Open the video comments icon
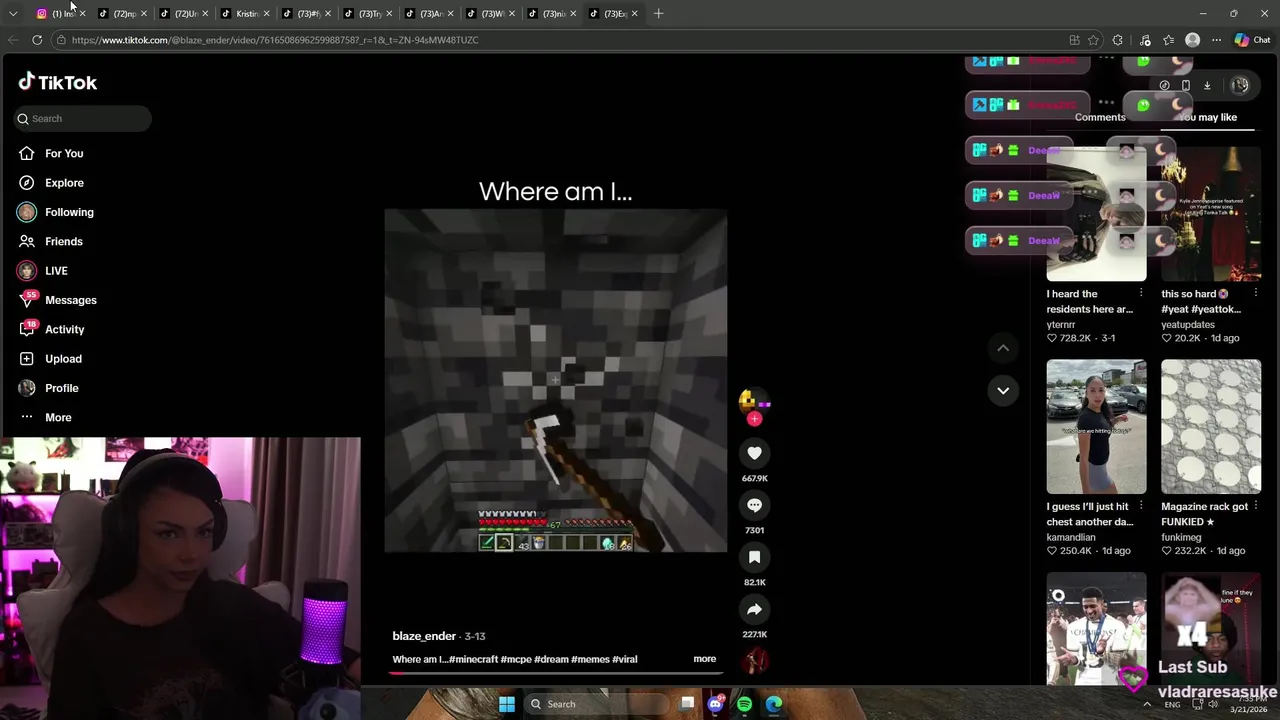 pyautogui.click(x=754, y=505)
